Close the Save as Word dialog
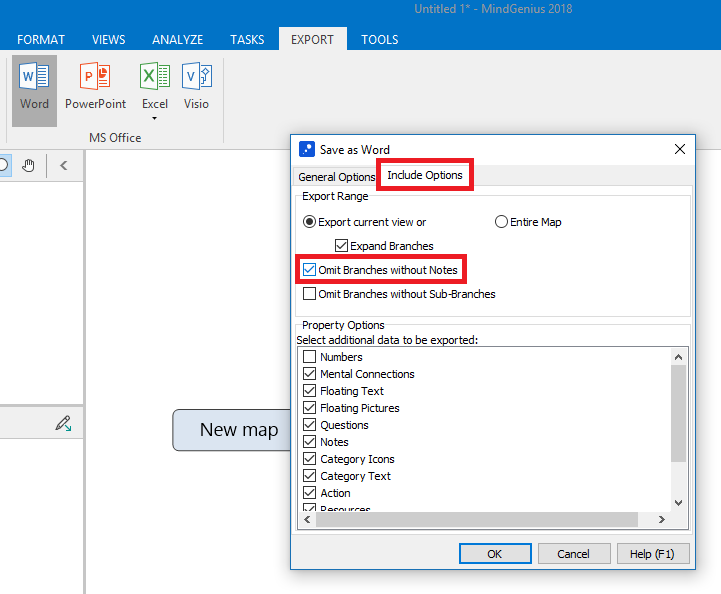721x594 pixels. (x=680, y=149)
